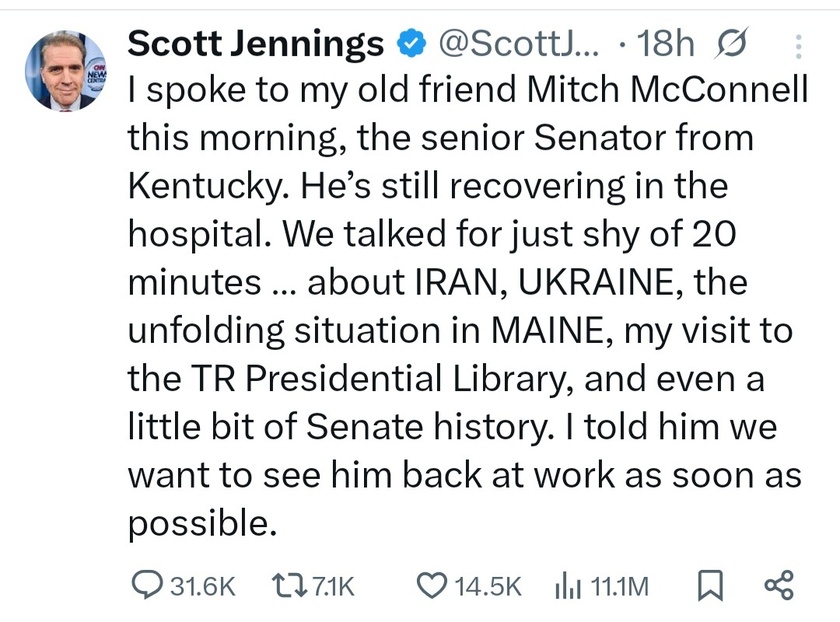Click the 14.5K likes count
The height and width of the screenshot is (622, 840).
tap(488, 586)
